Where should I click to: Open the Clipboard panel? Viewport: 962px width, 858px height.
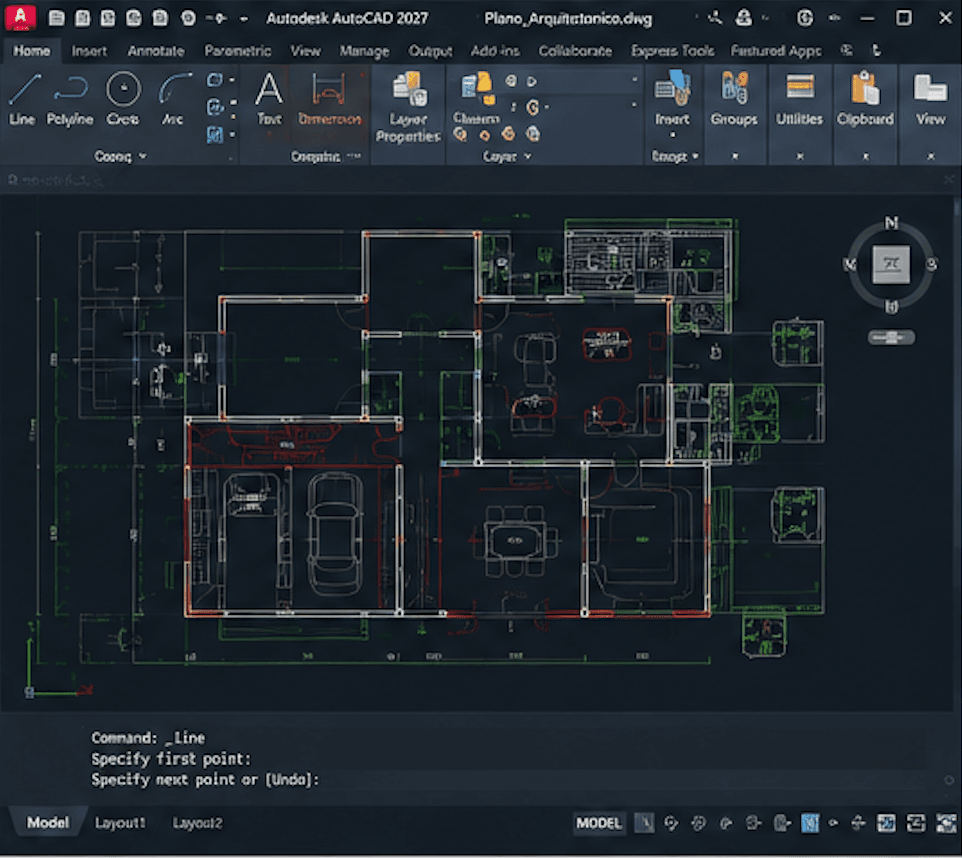(x=865, y=98)
